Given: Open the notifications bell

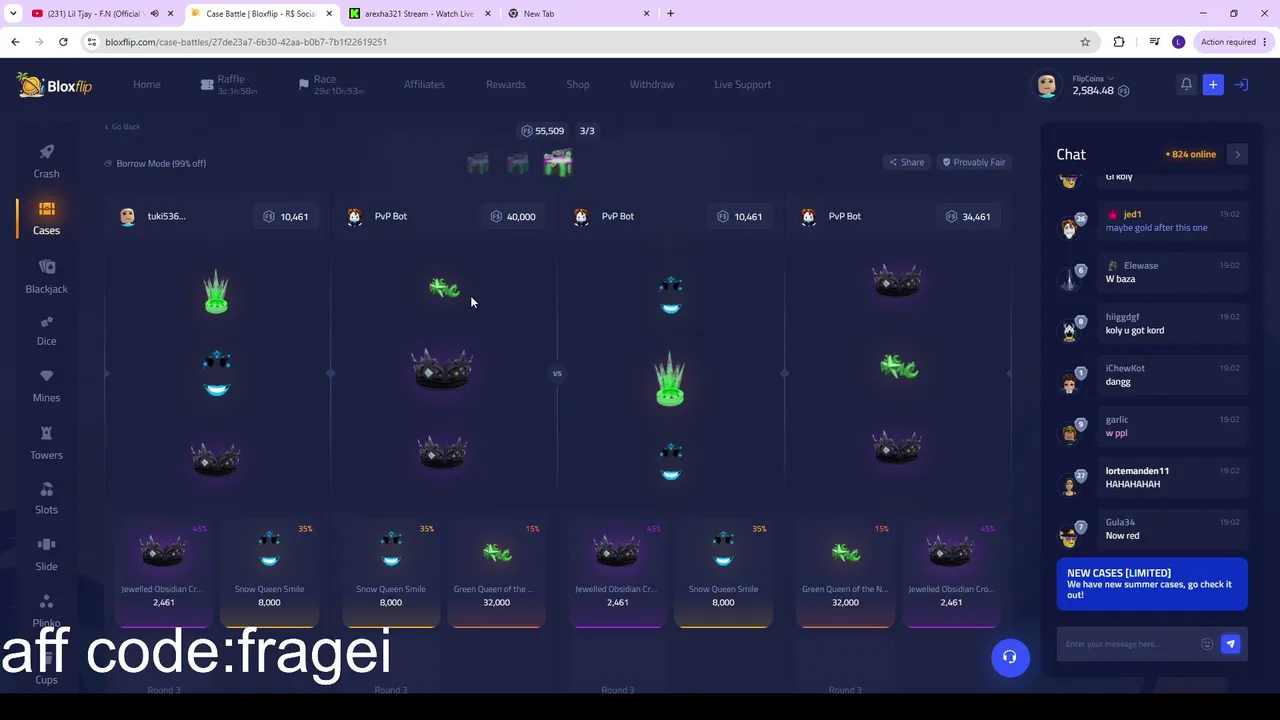Looking at the screenshot, I should (1186, 85).
